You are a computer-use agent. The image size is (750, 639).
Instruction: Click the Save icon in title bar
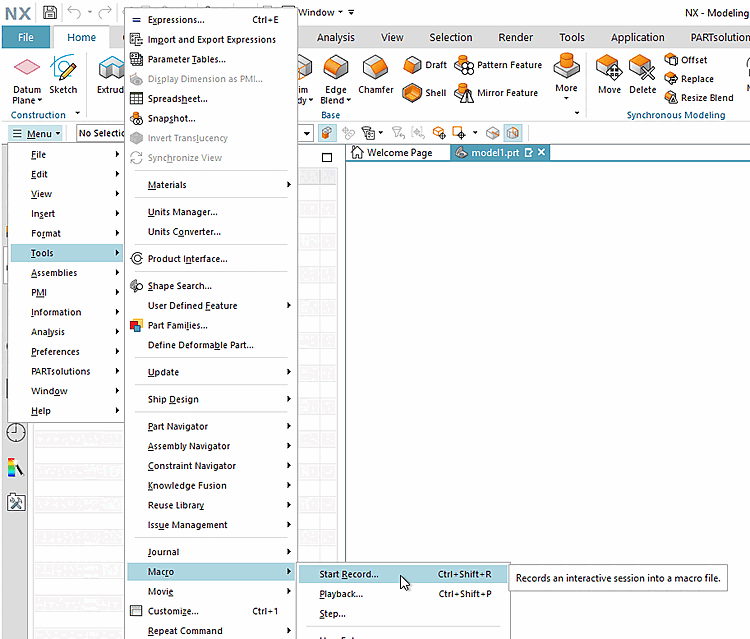pos(50,12)
